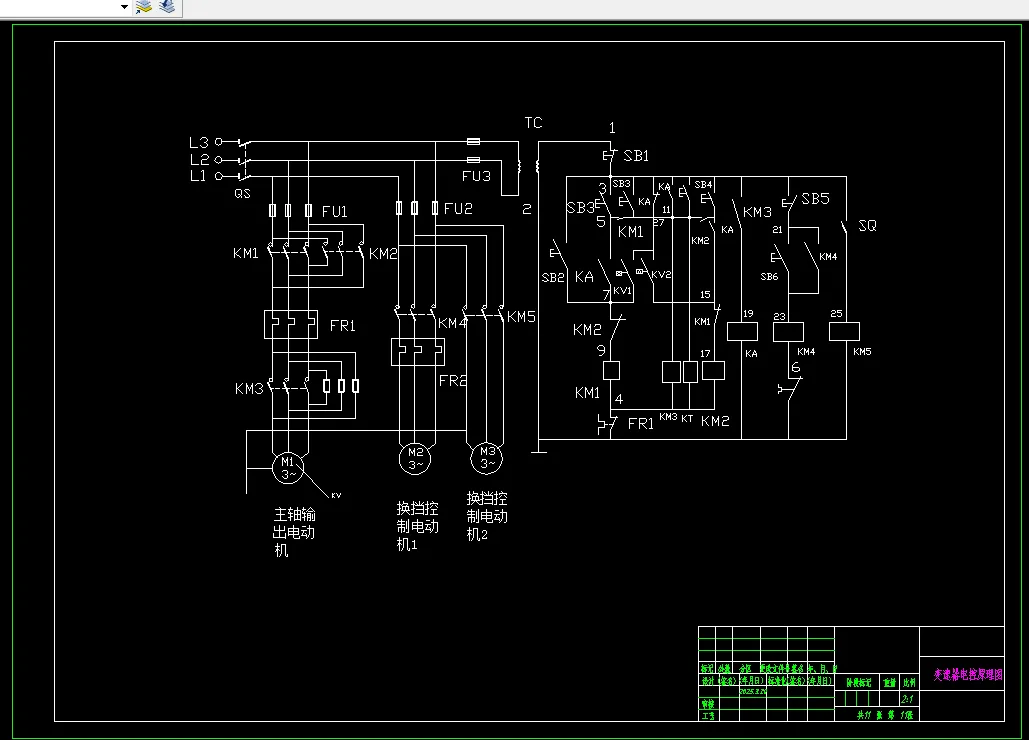This screenshot has height=740, width=1029.
Task: Select the FR2 thermal relay label
Action: pos(453,380)
